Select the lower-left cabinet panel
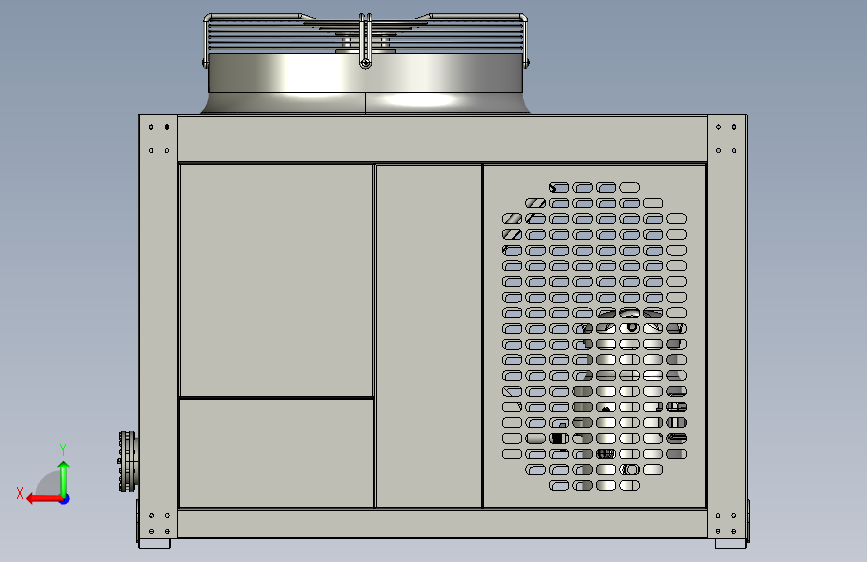This screenshot has height=562, width=867. click(x=276, y=453)
